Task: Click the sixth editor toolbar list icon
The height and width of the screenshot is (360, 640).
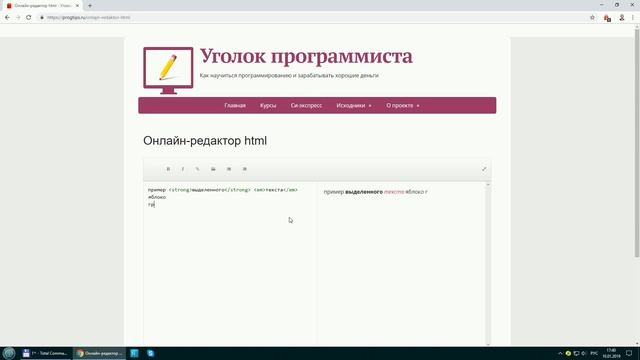Action: tap(244, 169)
